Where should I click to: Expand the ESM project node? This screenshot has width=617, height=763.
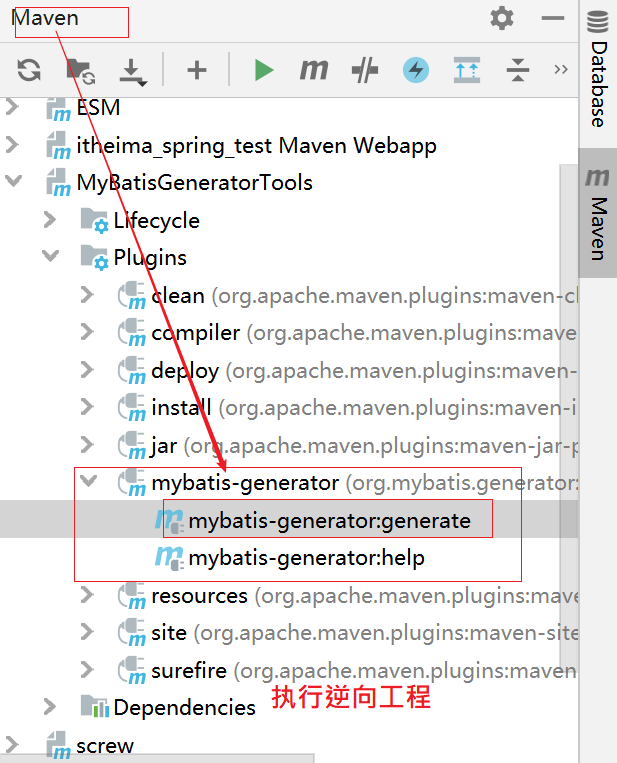(13, 107)
